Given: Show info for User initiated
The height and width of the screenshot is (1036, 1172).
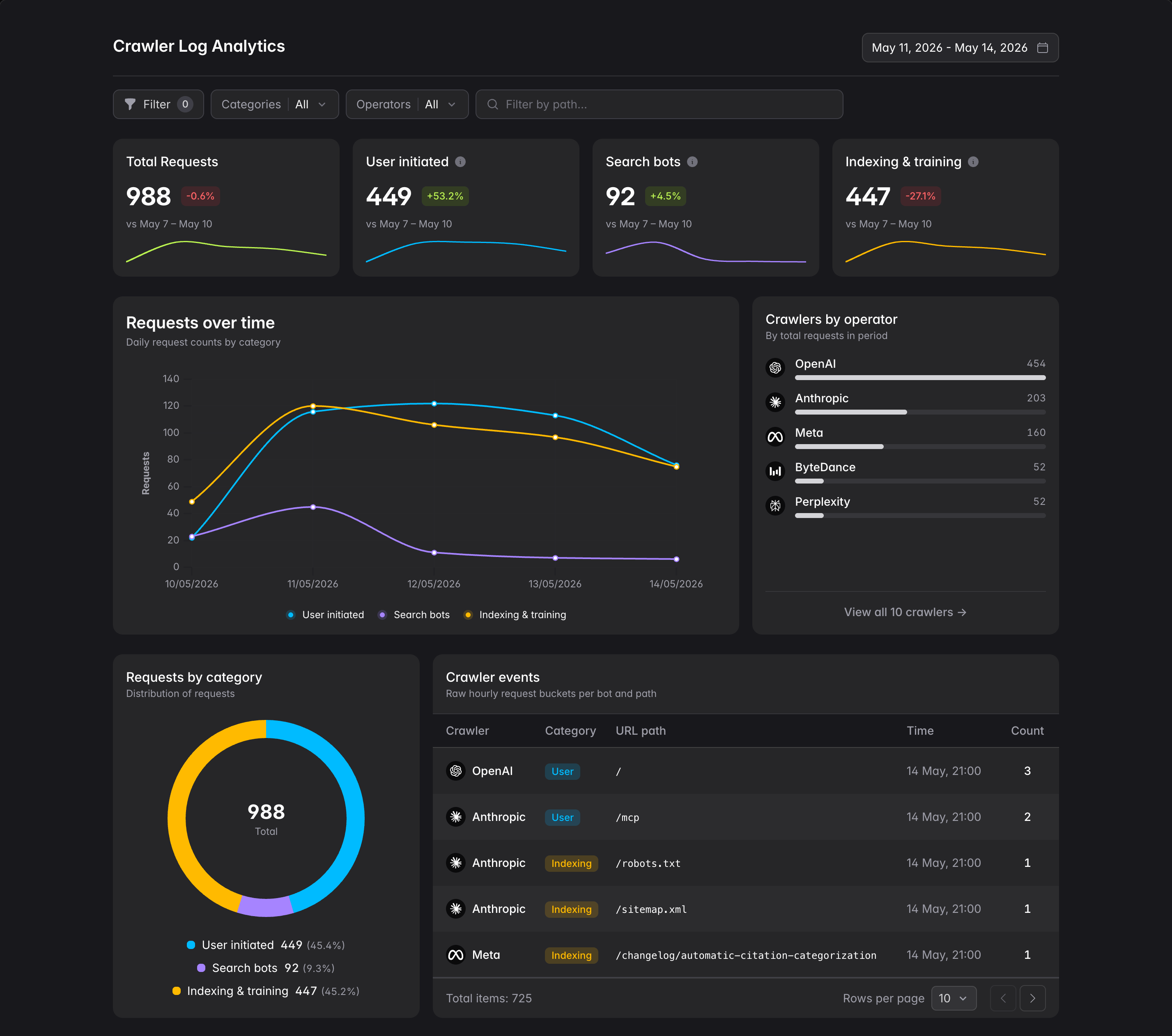Looking at the screenshot, I should coord(460,162).
